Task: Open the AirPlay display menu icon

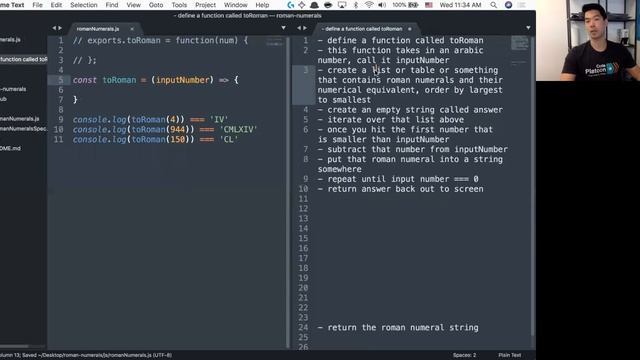Action: coord(342,5)
